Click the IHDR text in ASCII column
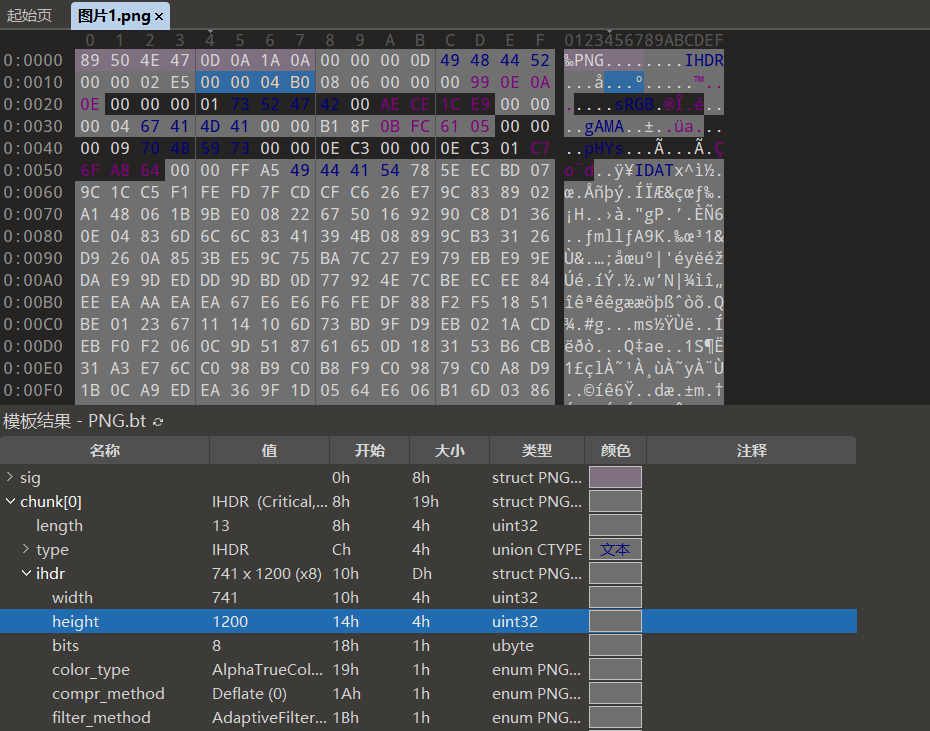The image size is (930, 731). coord(704,61)
